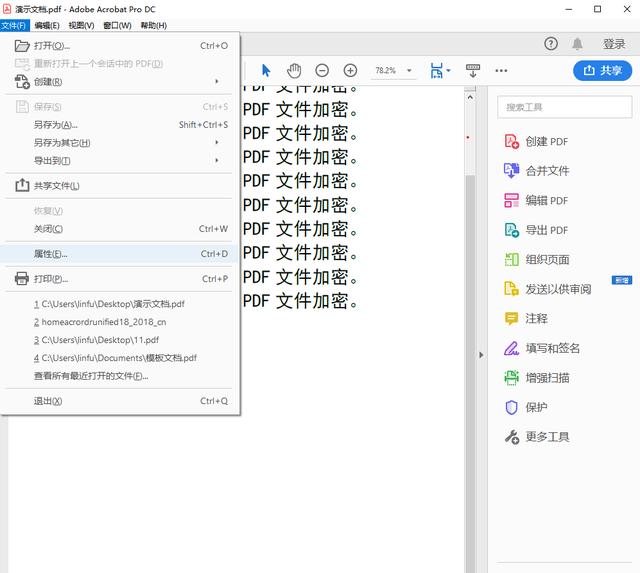Open the more tools ellipsis
This screenshot has height=573, width=640.
click(501, 71)
